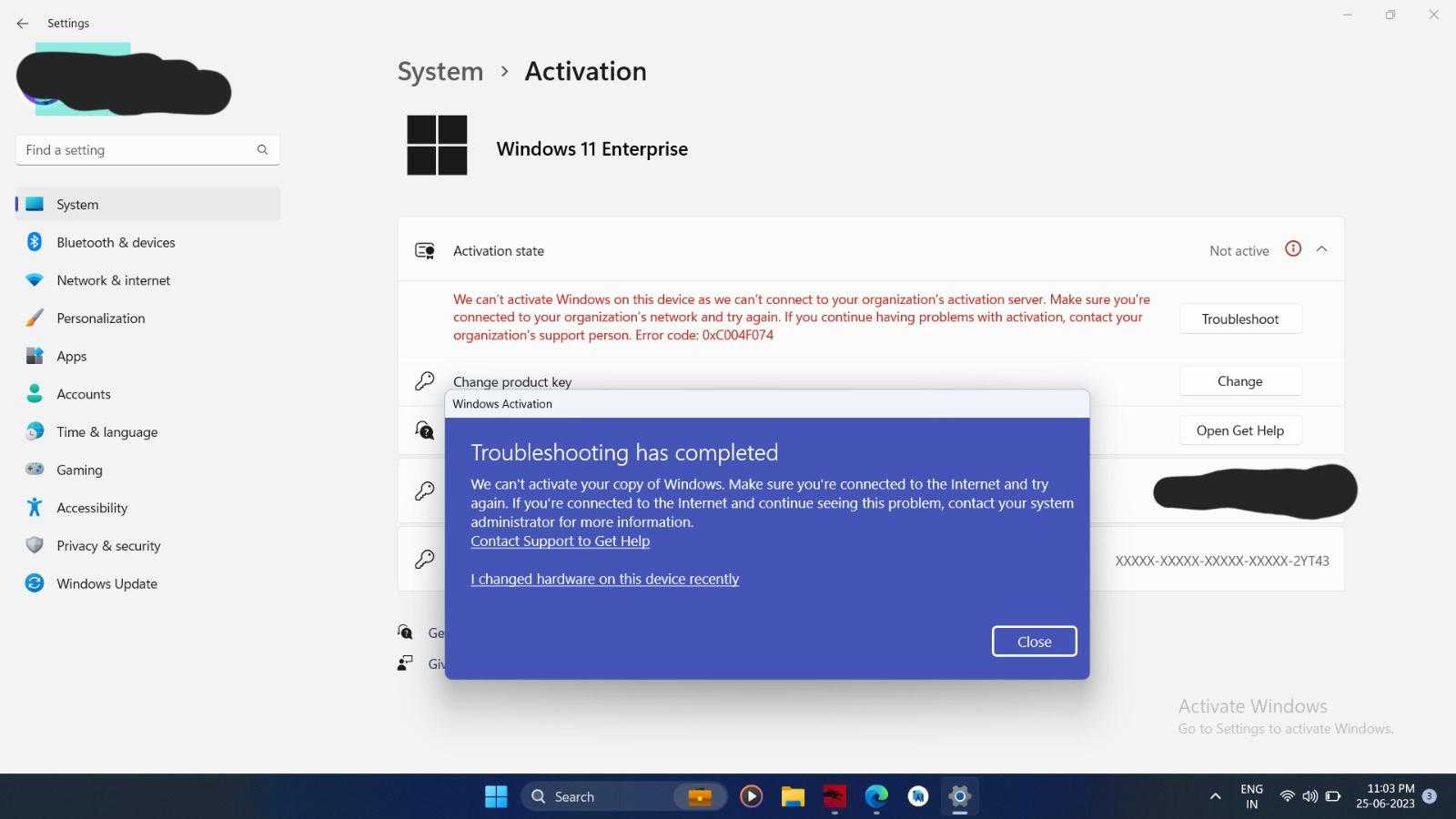Click the Windows Update sync icon
The image size is (1456, 819).
tap(35, 583)
